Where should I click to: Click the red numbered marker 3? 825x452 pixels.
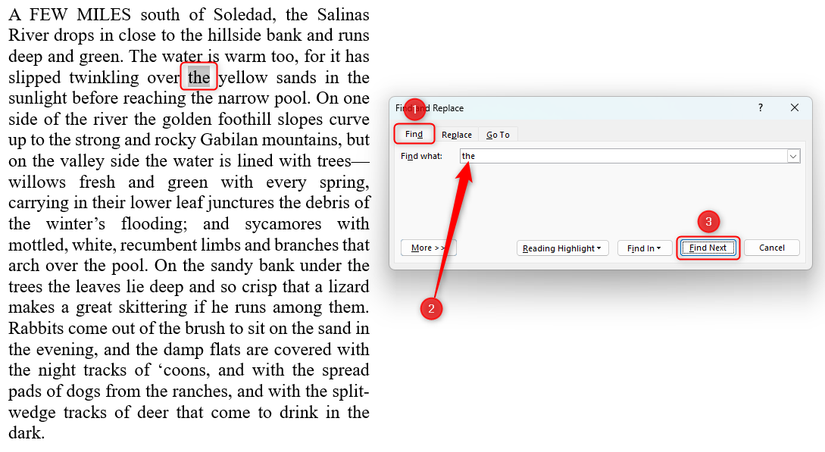[708, 222]
